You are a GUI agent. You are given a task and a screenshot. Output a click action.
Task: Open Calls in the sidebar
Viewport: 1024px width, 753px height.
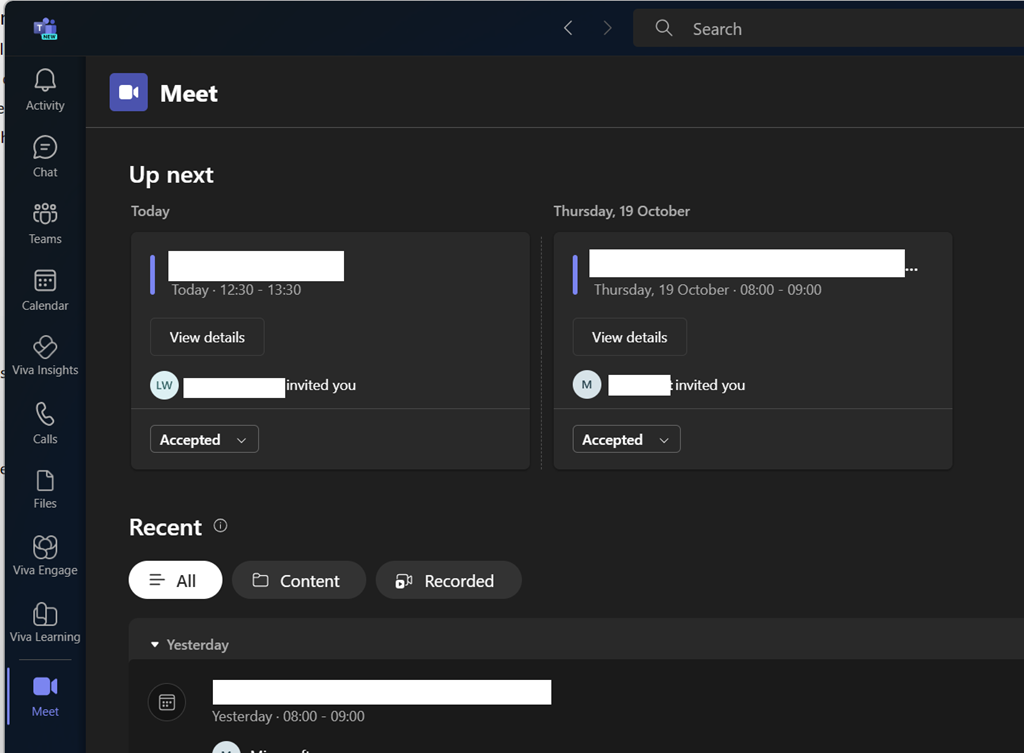pyautogui.click(x=45, y=423)
